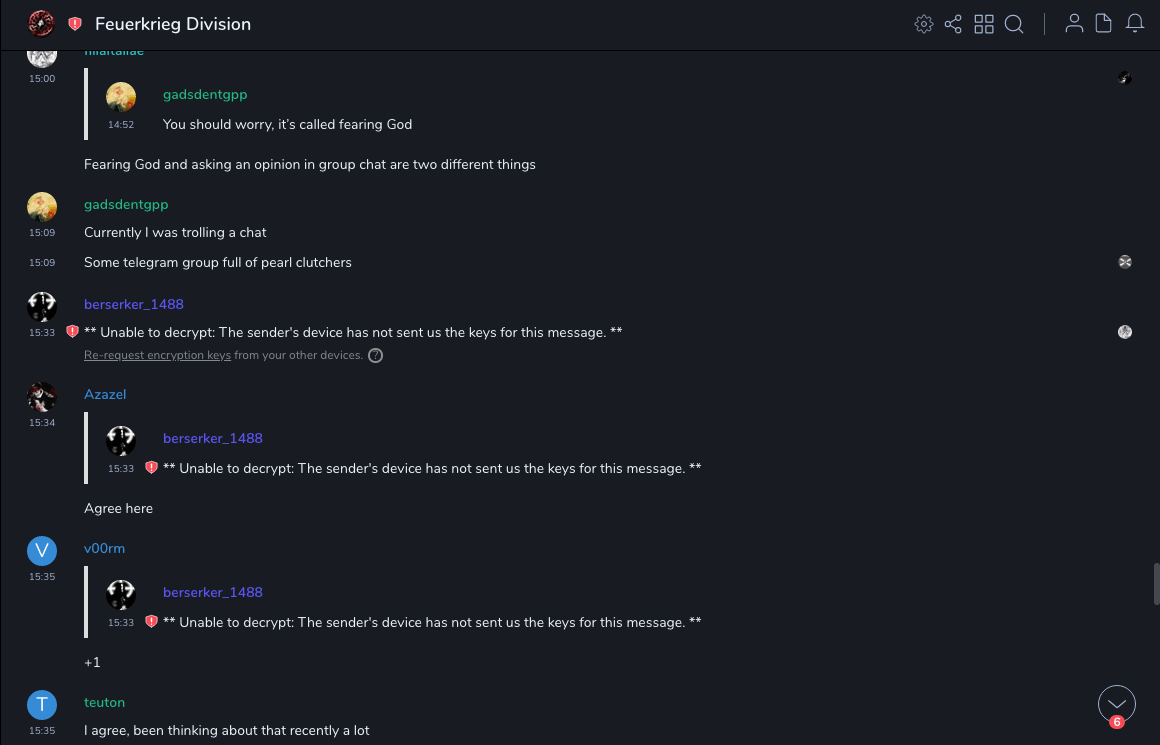Select the teuton username
This screenshot has width=1160, height=745.
104,702
